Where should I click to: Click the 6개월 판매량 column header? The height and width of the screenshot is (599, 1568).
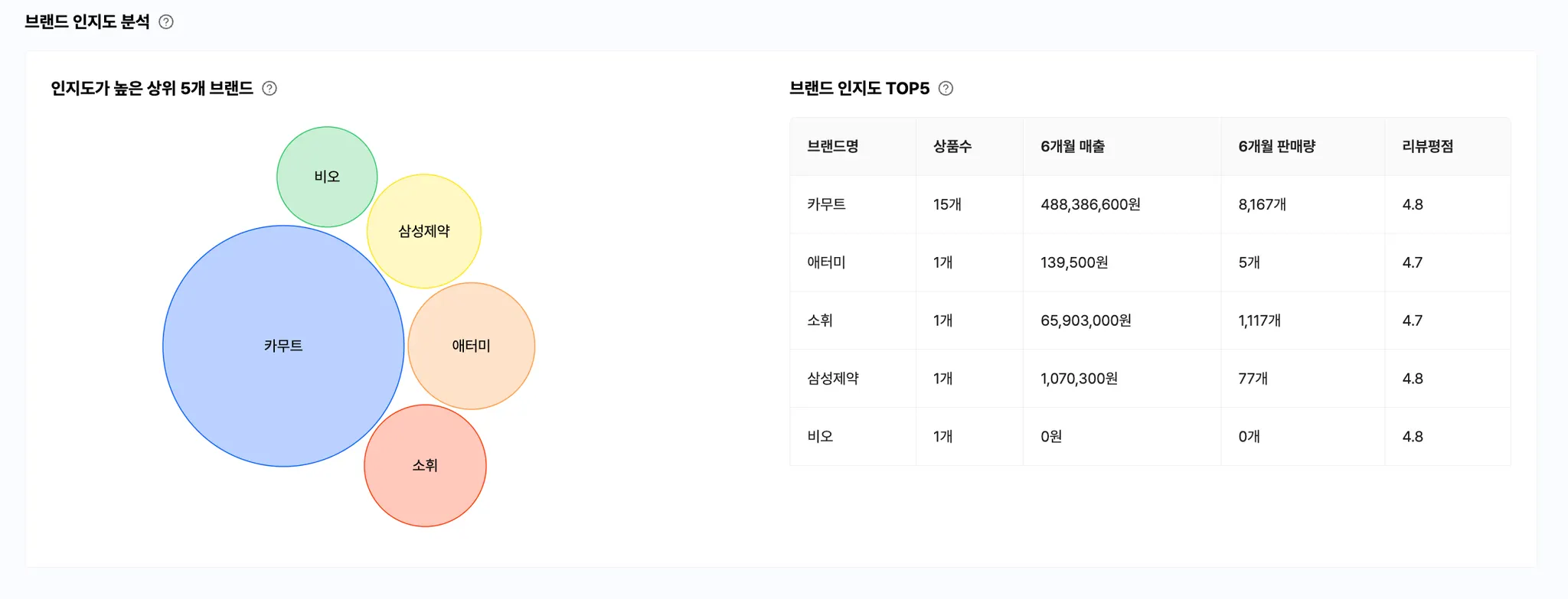coord(1276,146)
